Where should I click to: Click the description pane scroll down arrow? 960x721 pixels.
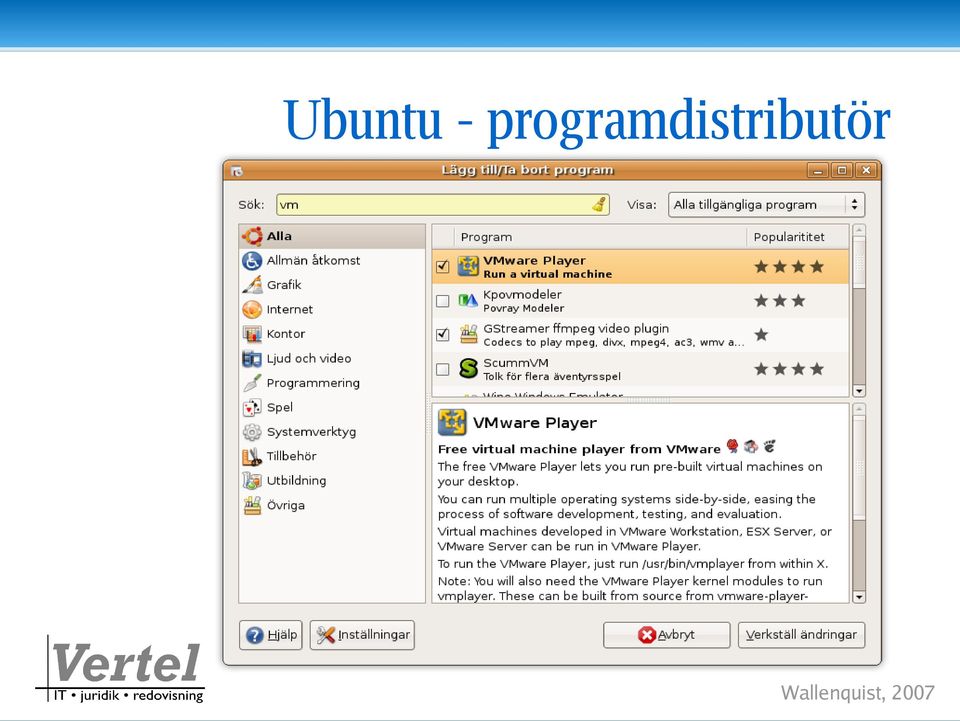click(859, 597)
